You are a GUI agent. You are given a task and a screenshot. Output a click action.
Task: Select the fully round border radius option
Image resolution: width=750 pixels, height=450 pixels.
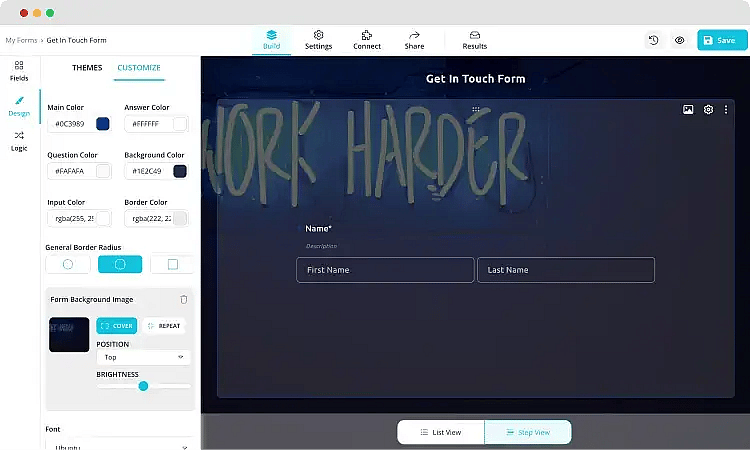[x=68, y=264]
